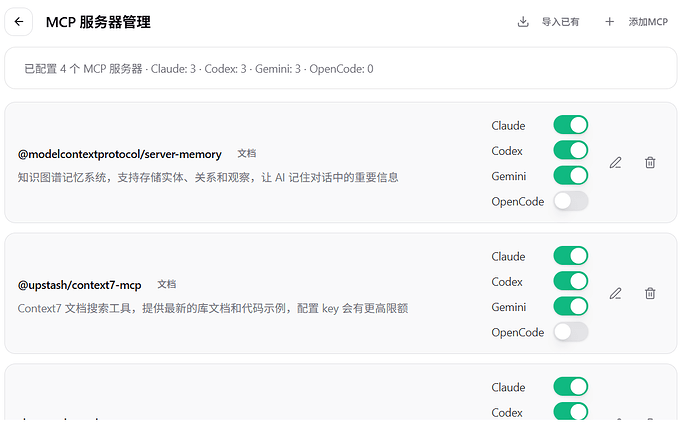This screenshot has height=439, width=690.
Task: Click the plus icon for adding MCP
Action: click(x=609, y=22)
